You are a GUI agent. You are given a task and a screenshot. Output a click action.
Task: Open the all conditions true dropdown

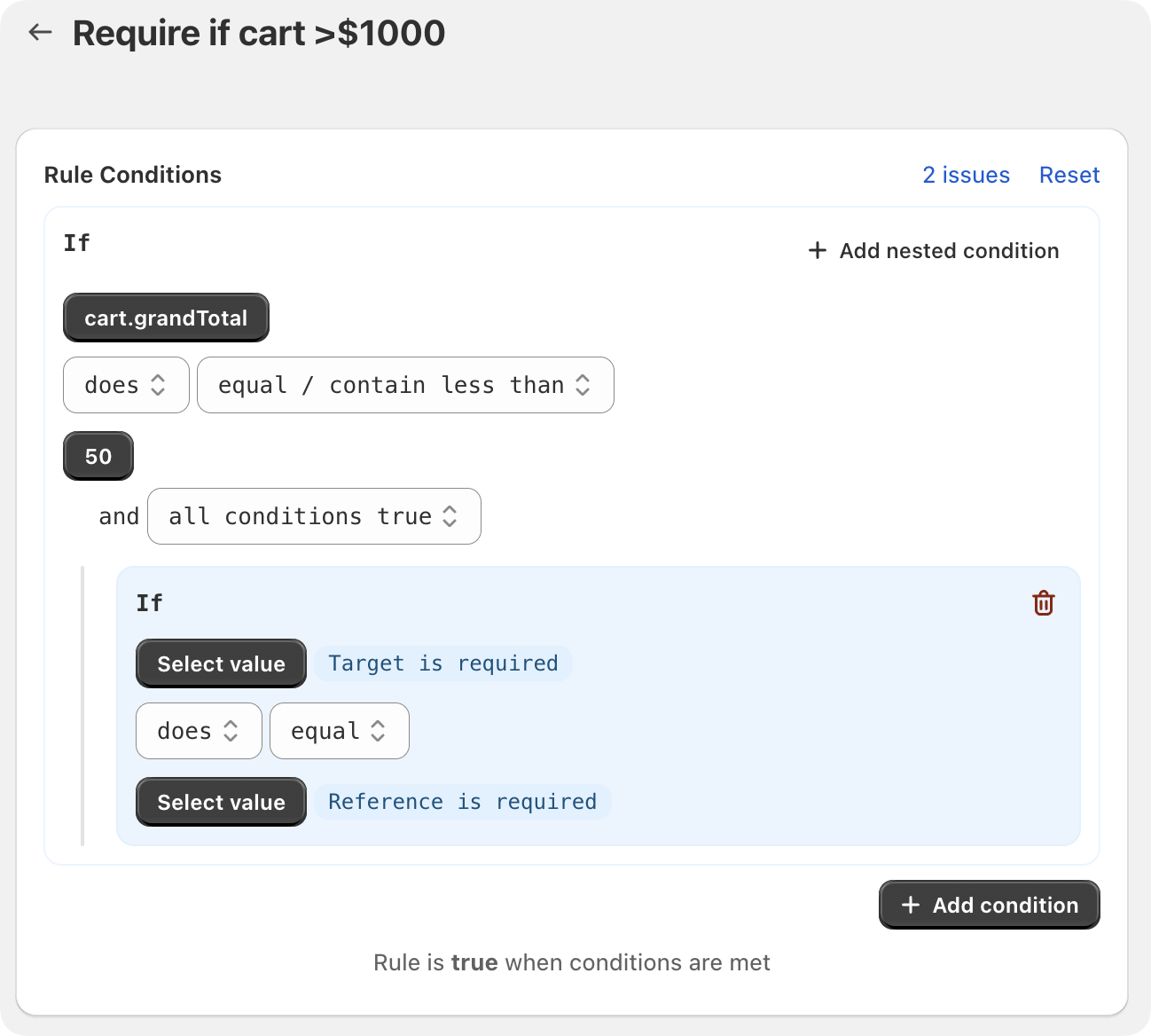[x=314, y=516]
